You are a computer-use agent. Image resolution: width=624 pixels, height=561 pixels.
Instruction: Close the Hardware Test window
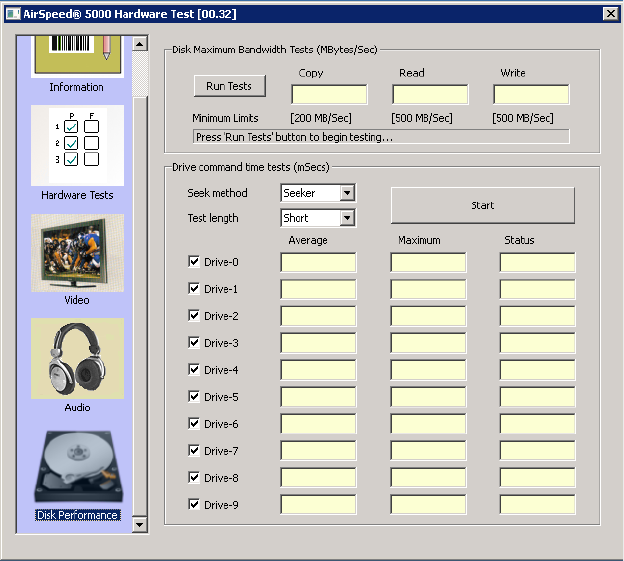(610, 14)
